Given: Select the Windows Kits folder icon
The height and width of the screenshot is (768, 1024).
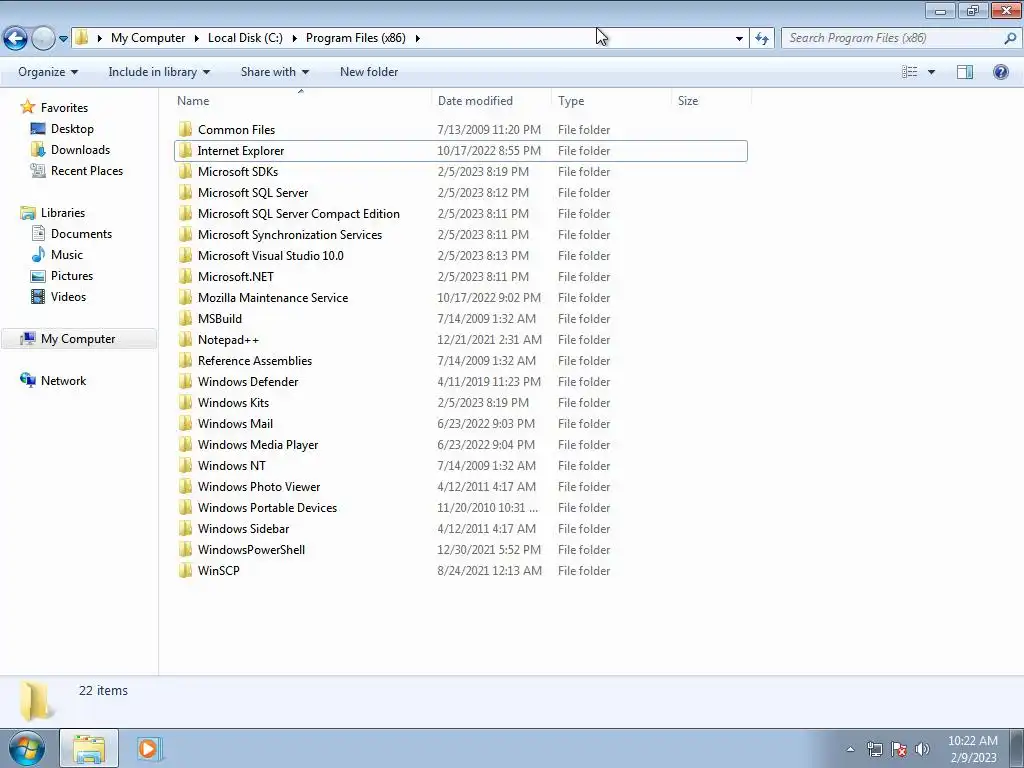Looking at the screenshot, I should 185,402.
